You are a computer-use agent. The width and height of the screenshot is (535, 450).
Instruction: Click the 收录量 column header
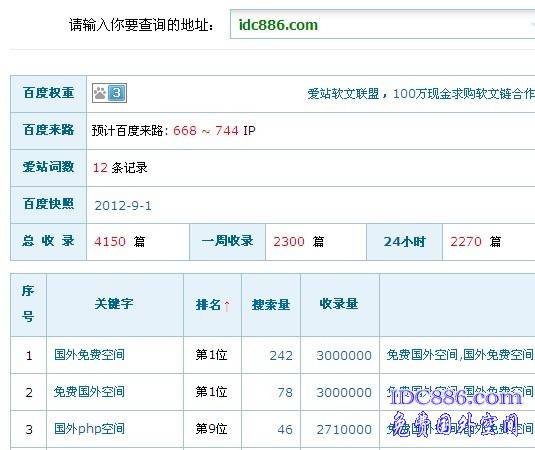click(339, 304)
